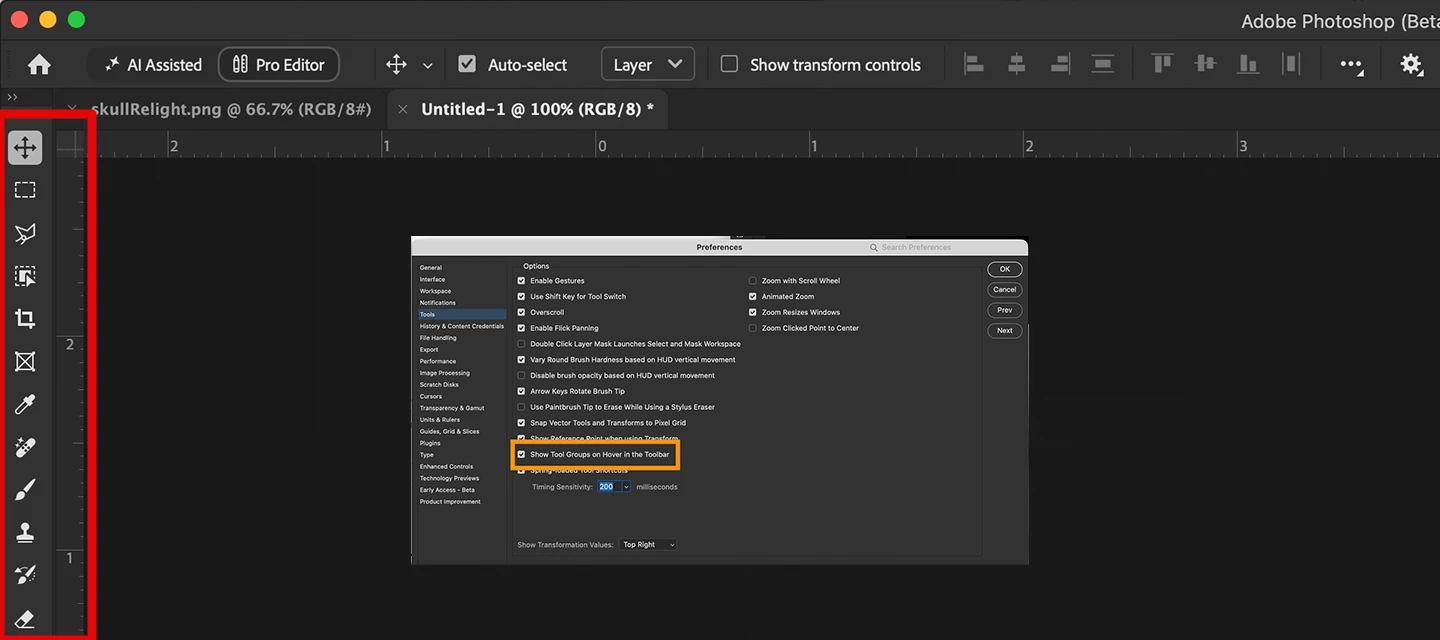Align bottom edges of layers
1440x640 pixels.
click(1248, 64)
